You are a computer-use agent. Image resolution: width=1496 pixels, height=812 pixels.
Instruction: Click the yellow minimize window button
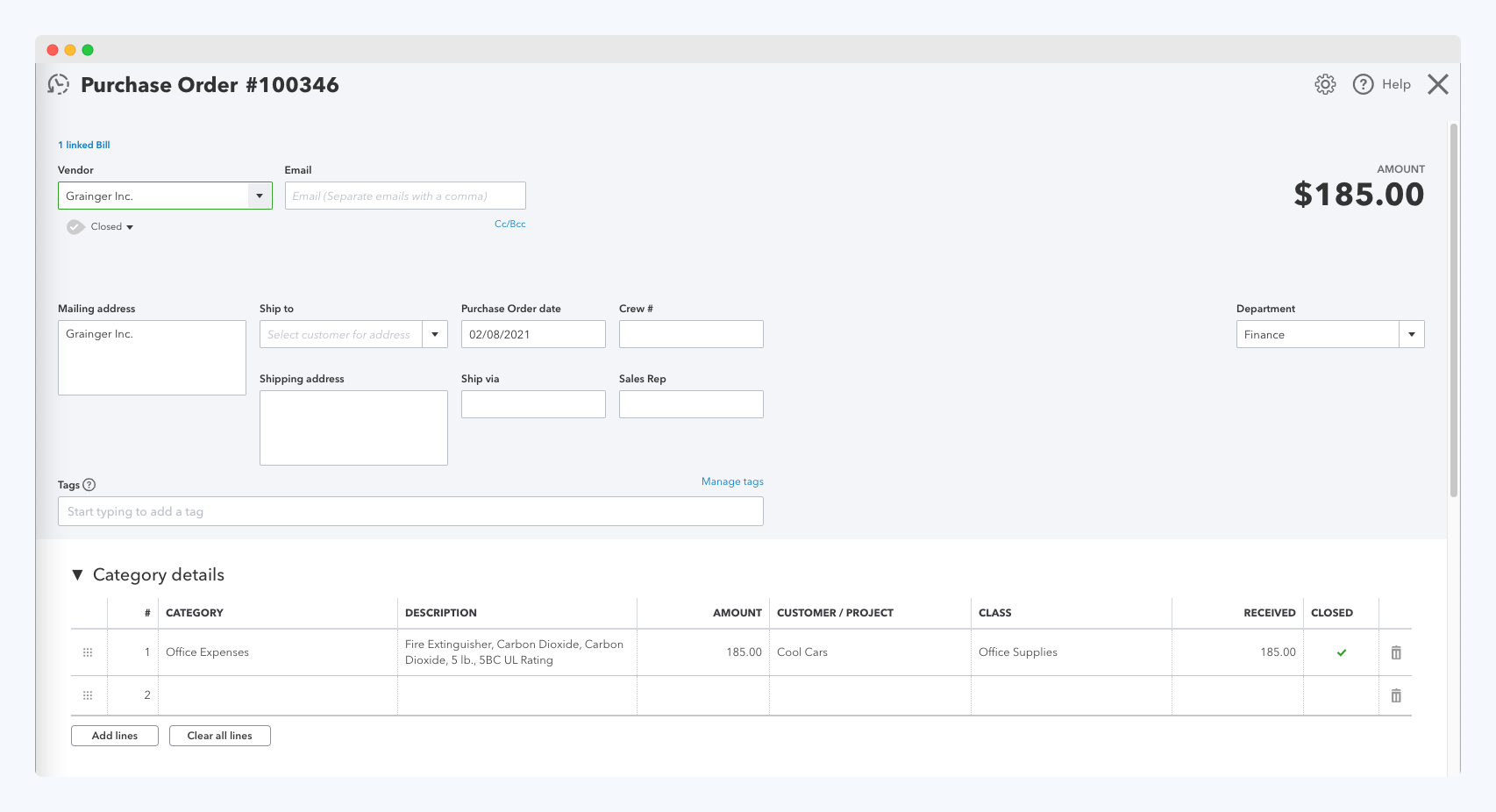pyautogui.click(x=70, y=50)
